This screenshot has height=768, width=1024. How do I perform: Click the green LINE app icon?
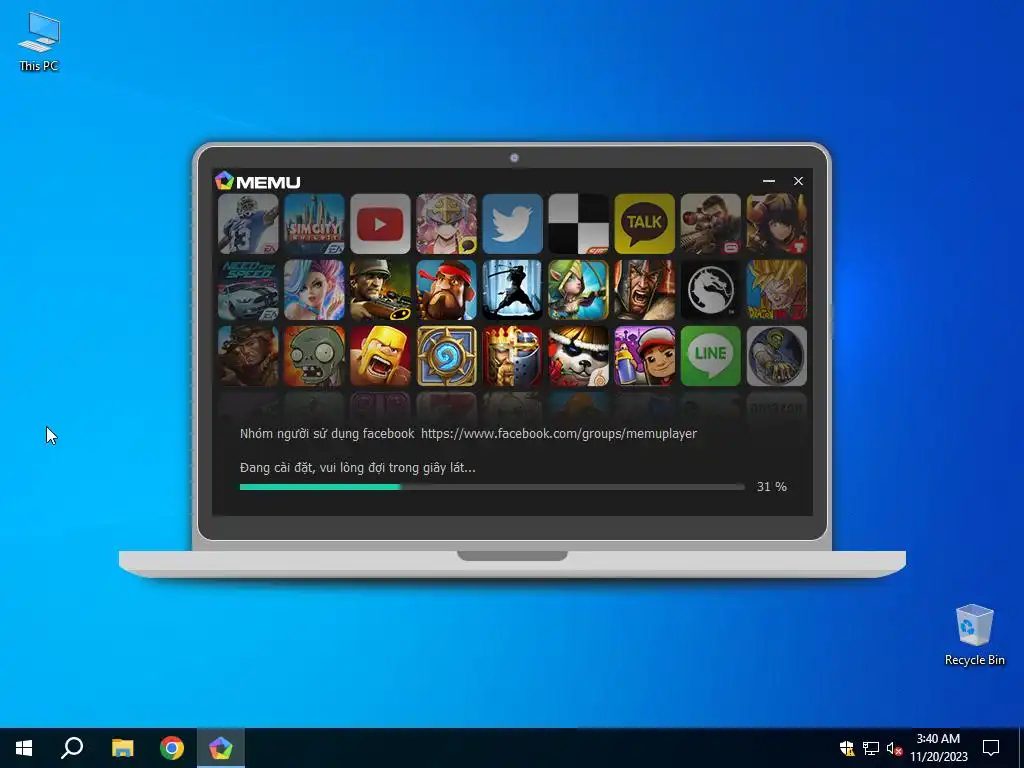click(711, 356)
